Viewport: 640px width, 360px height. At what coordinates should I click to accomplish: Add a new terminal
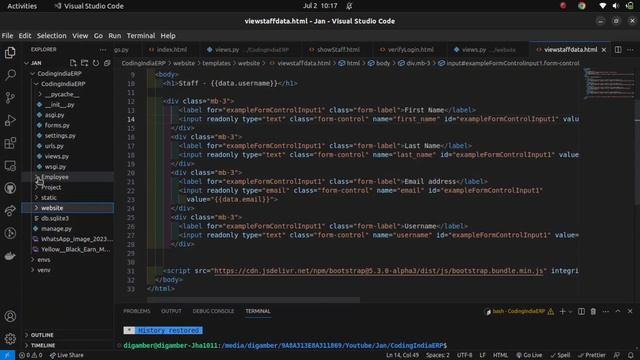pos(562,311)
